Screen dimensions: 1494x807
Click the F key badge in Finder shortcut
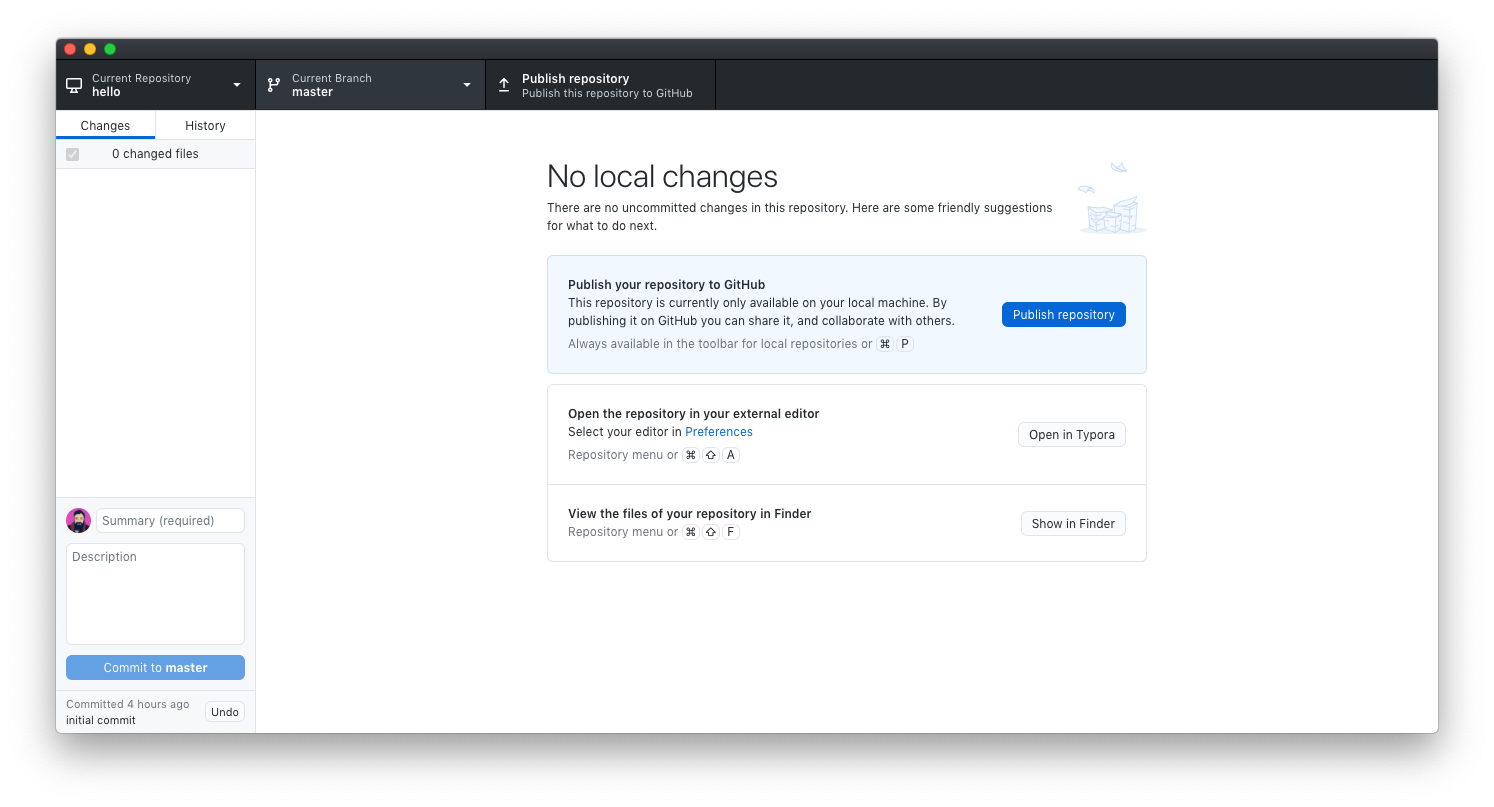coord(731,531)
